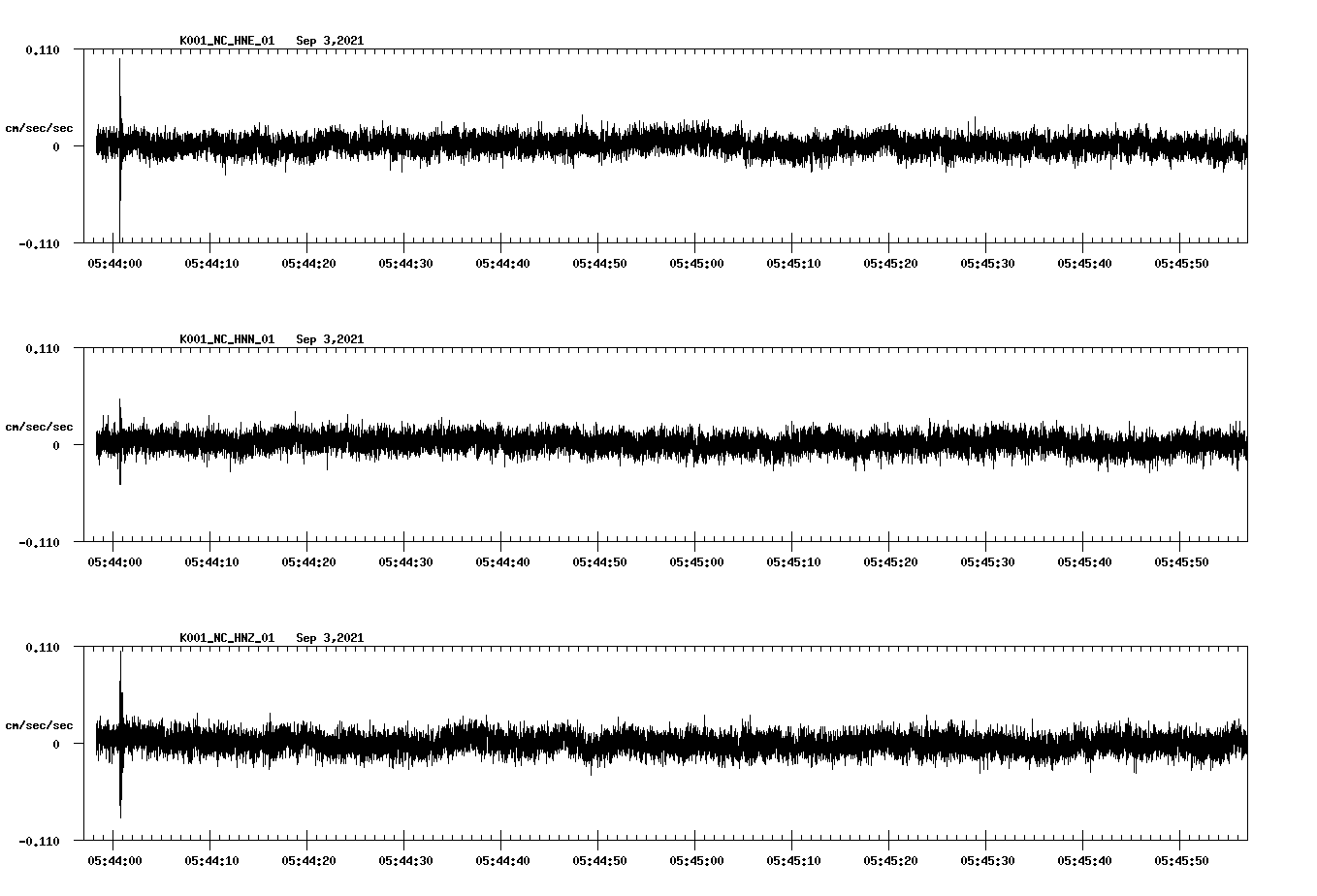
Task: Click 05:45:20 time label under HNN plot
Action: [891, 561]
